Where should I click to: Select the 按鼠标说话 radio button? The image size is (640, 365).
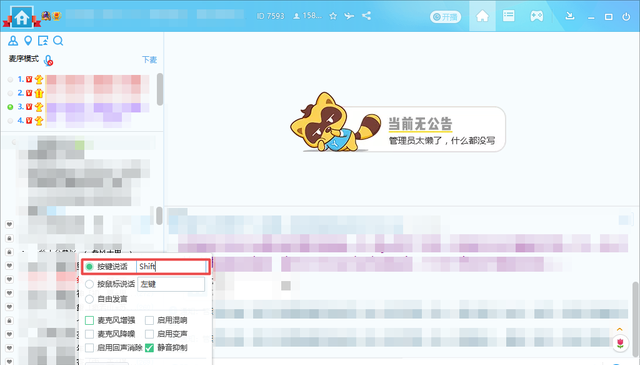(x=89, y=284)
